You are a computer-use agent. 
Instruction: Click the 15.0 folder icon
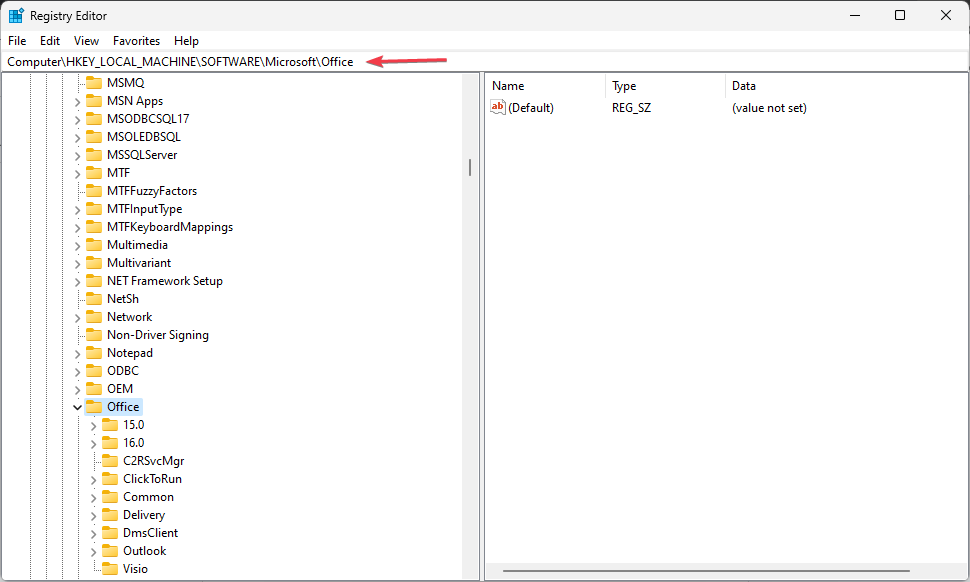pos(110,424)
